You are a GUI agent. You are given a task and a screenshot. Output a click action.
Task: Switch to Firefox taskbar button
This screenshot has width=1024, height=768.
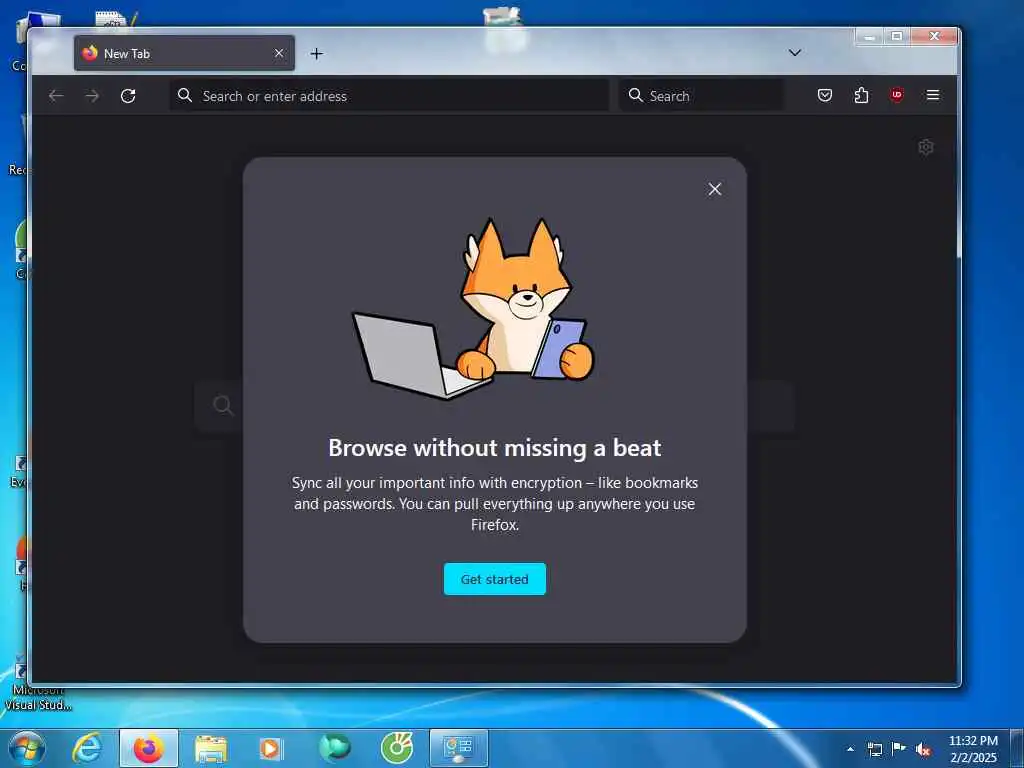149,748
